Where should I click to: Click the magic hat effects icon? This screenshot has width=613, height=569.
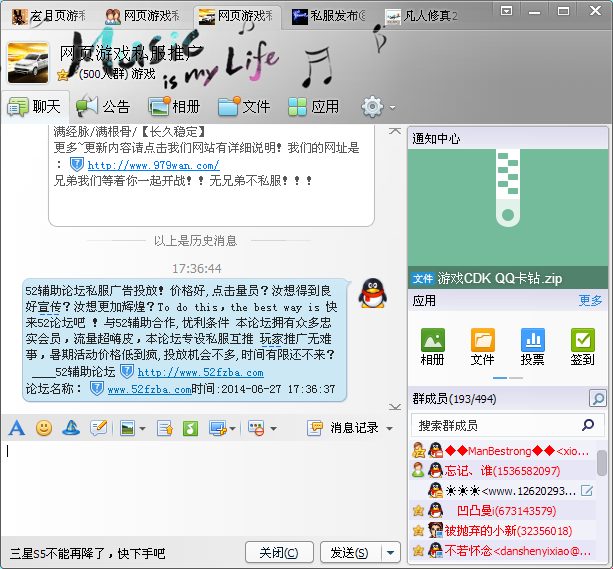[x=71, y=428]
